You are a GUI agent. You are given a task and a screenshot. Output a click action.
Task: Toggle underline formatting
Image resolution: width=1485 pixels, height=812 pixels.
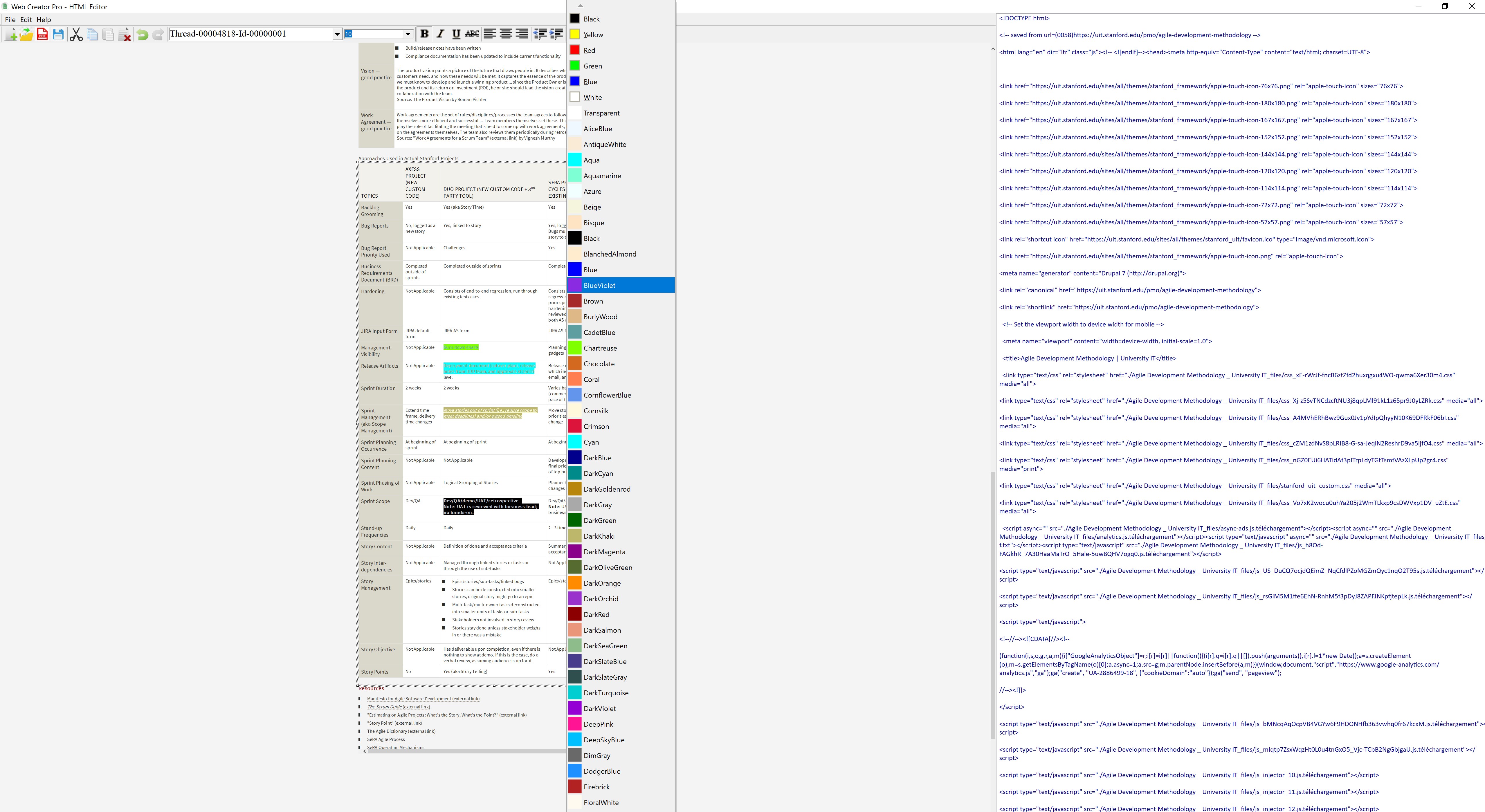click(x=456, y=34)
